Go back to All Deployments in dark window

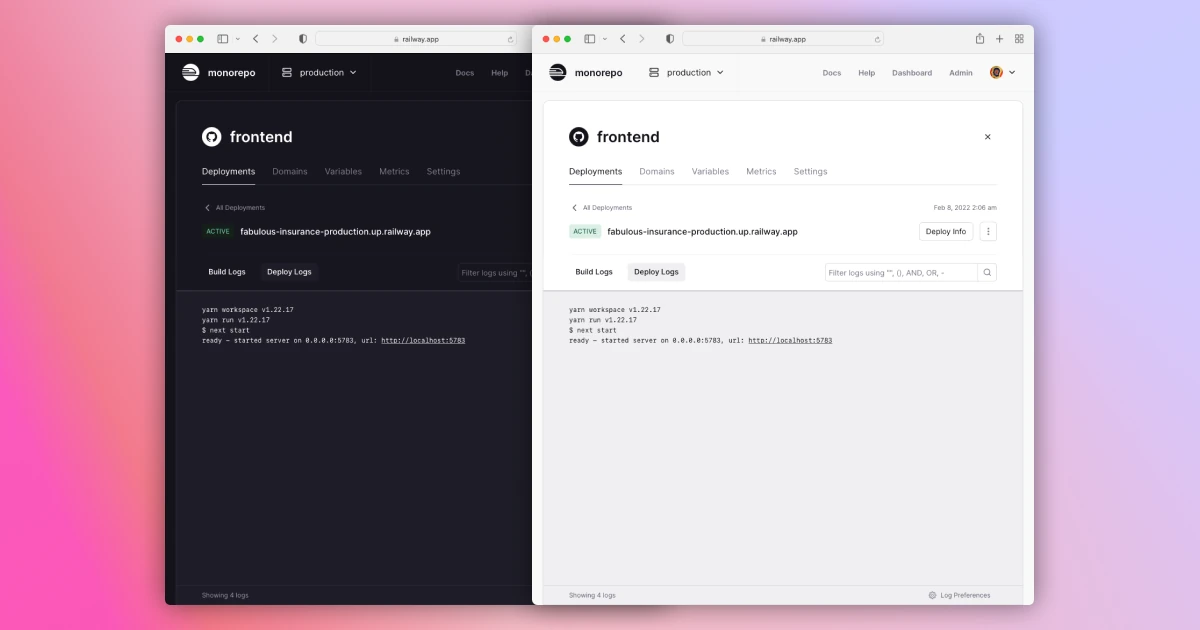pos(234,208)
